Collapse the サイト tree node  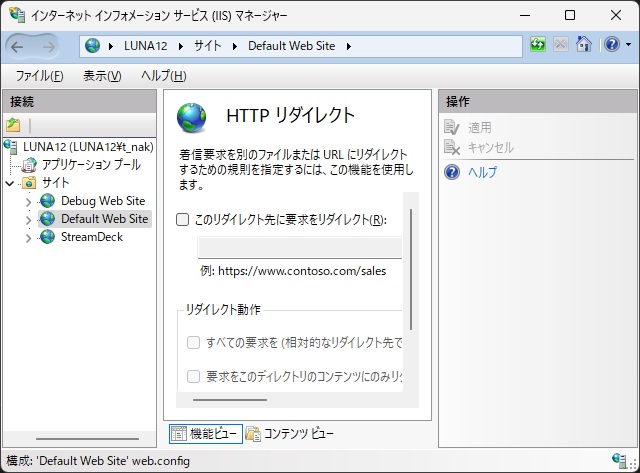tap(10, 183)
